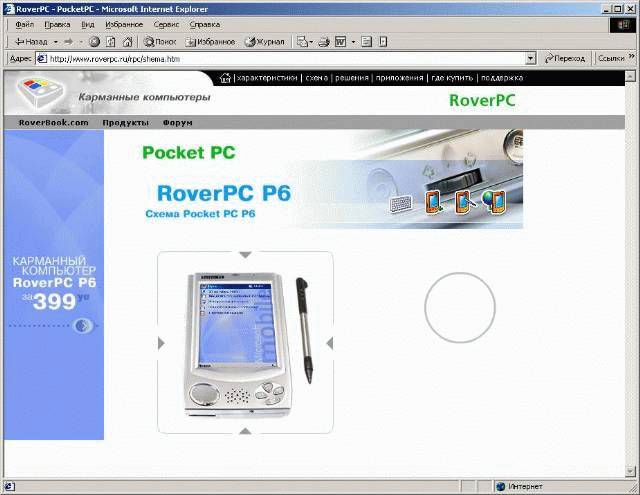640x495 pixels.
Task: Click the first orange PDA icon in banner
Action: point(434,202)
